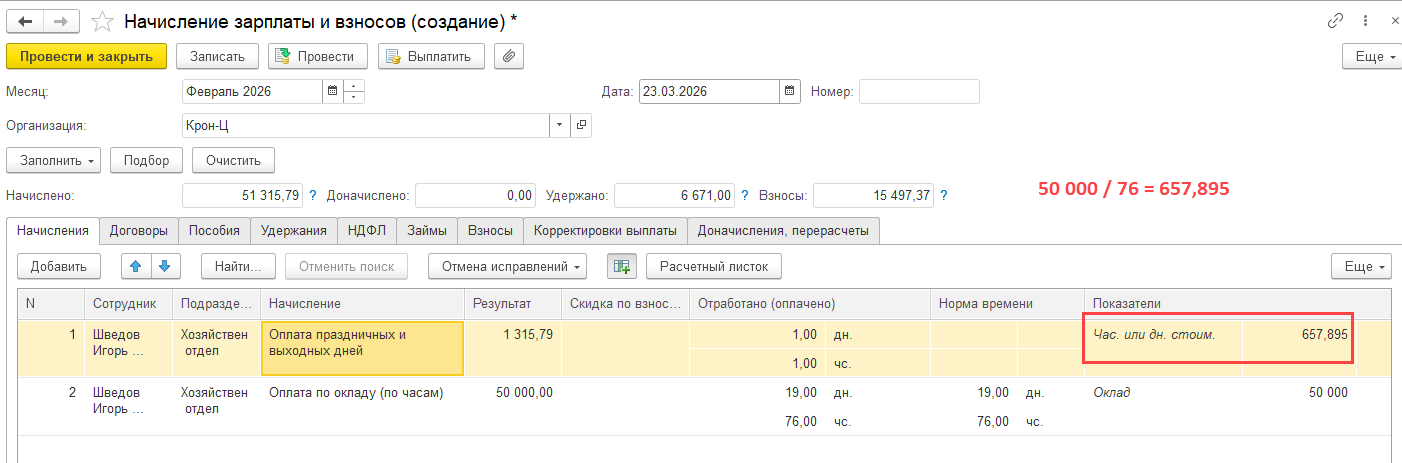Screen dimensions: 1402x463
Task: Open the Удержания tab
Action: click(x=294, y=231)
